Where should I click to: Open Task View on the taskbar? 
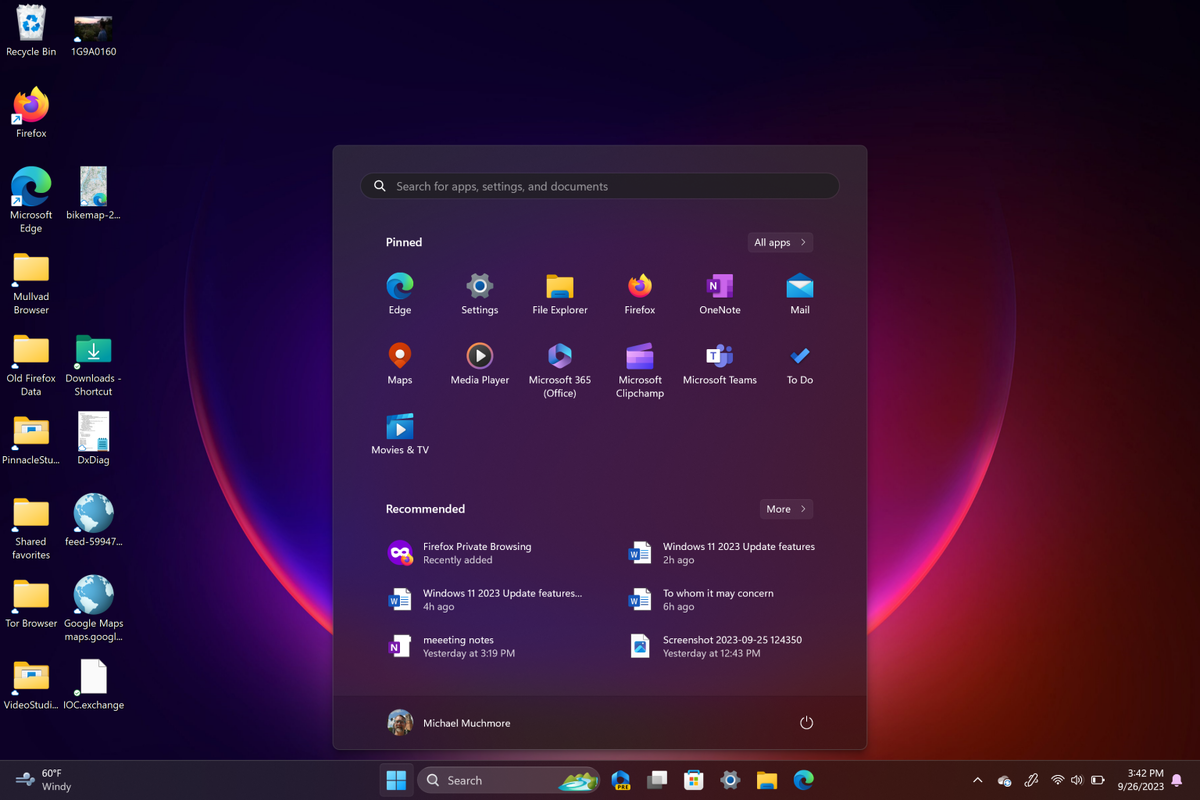(657, 780)
